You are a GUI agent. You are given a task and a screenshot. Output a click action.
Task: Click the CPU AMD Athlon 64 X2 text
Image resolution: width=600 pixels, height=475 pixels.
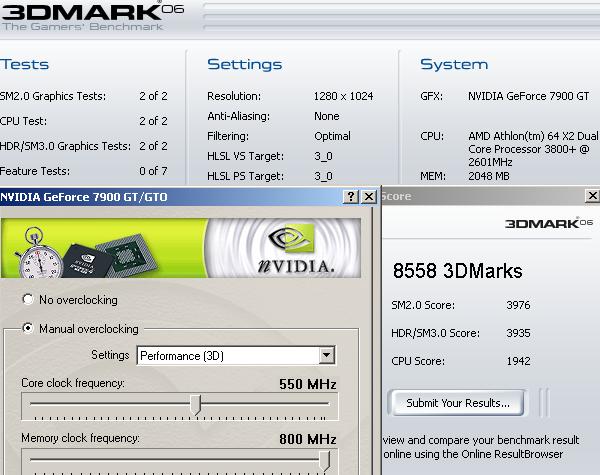[x=533, y=149]
